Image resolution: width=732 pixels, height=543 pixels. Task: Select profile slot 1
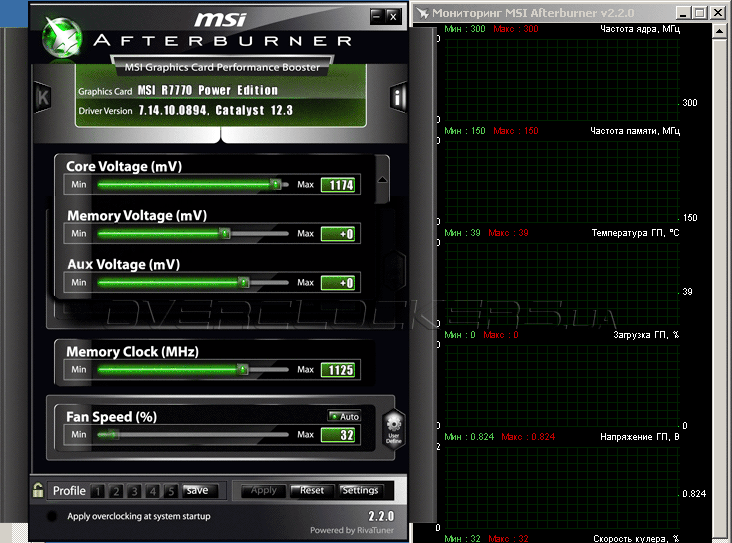pos(97,491)
